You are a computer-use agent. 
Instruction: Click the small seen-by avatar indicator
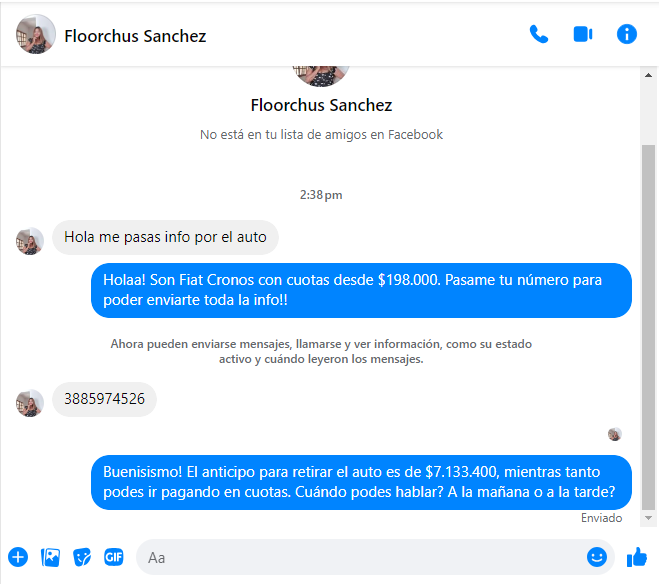pyautogui.click(x=614, y=434)
